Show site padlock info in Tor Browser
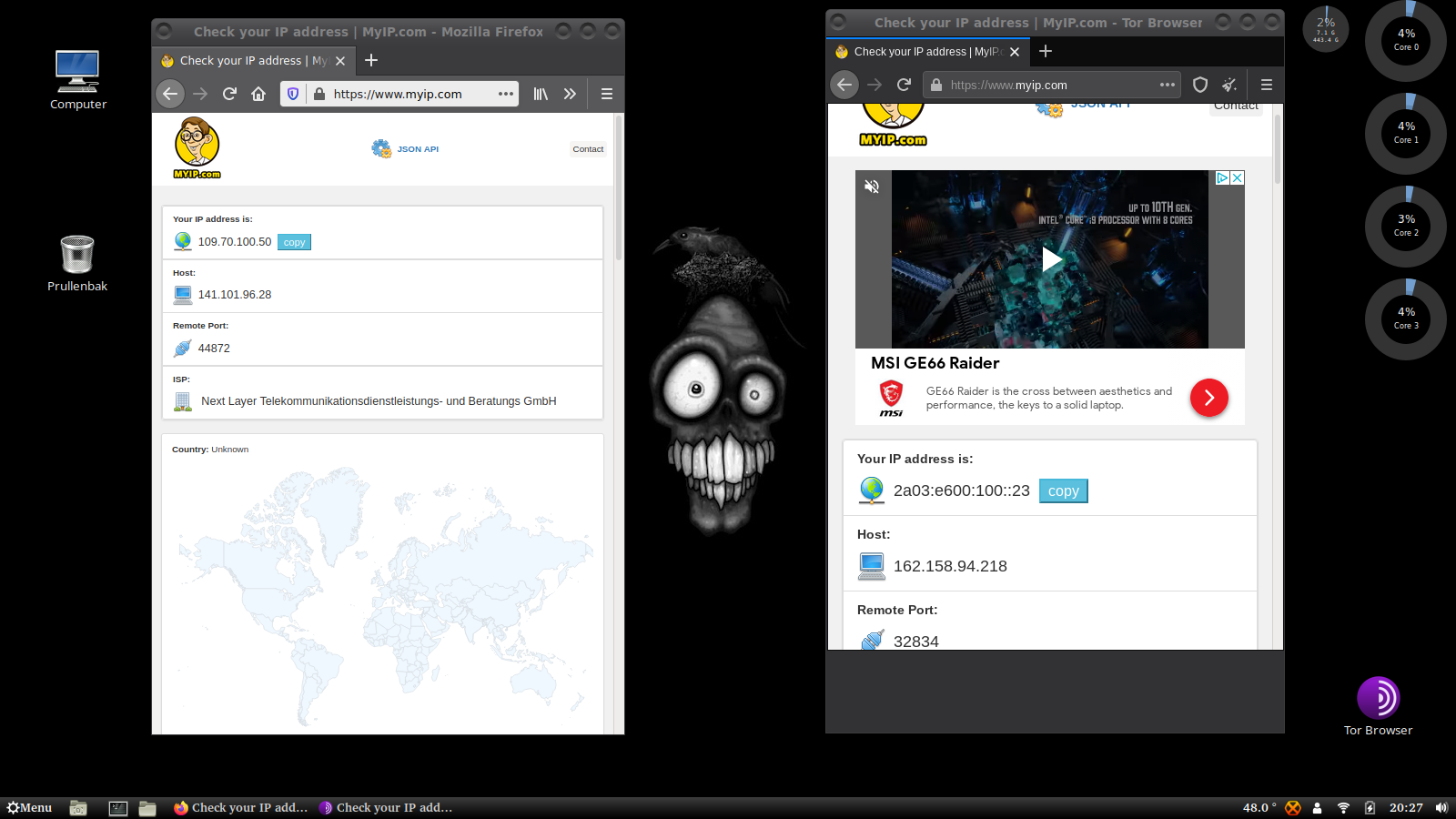 [x=936, y=85]
